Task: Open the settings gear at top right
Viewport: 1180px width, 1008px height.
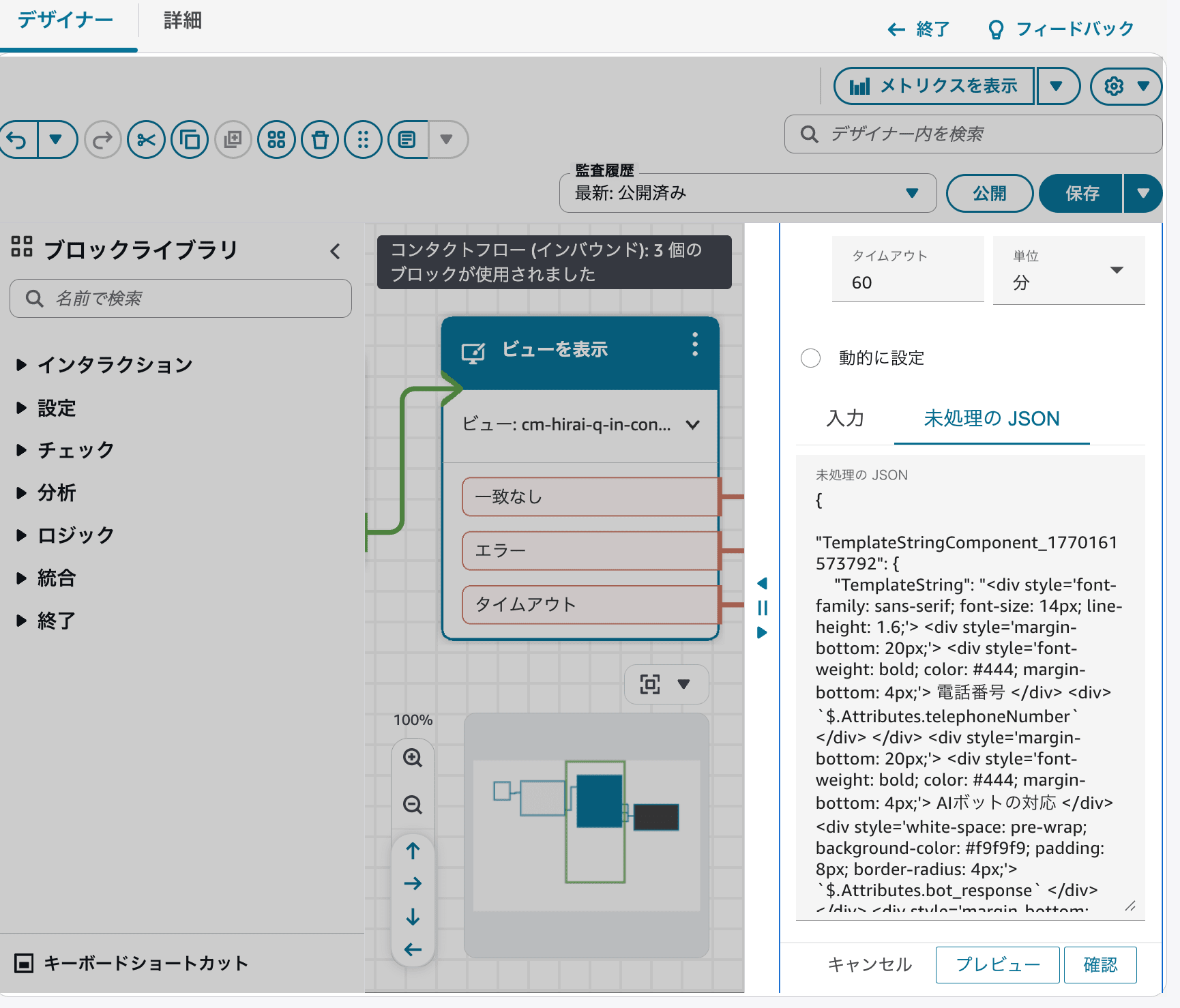Action: click(1114, 86)
